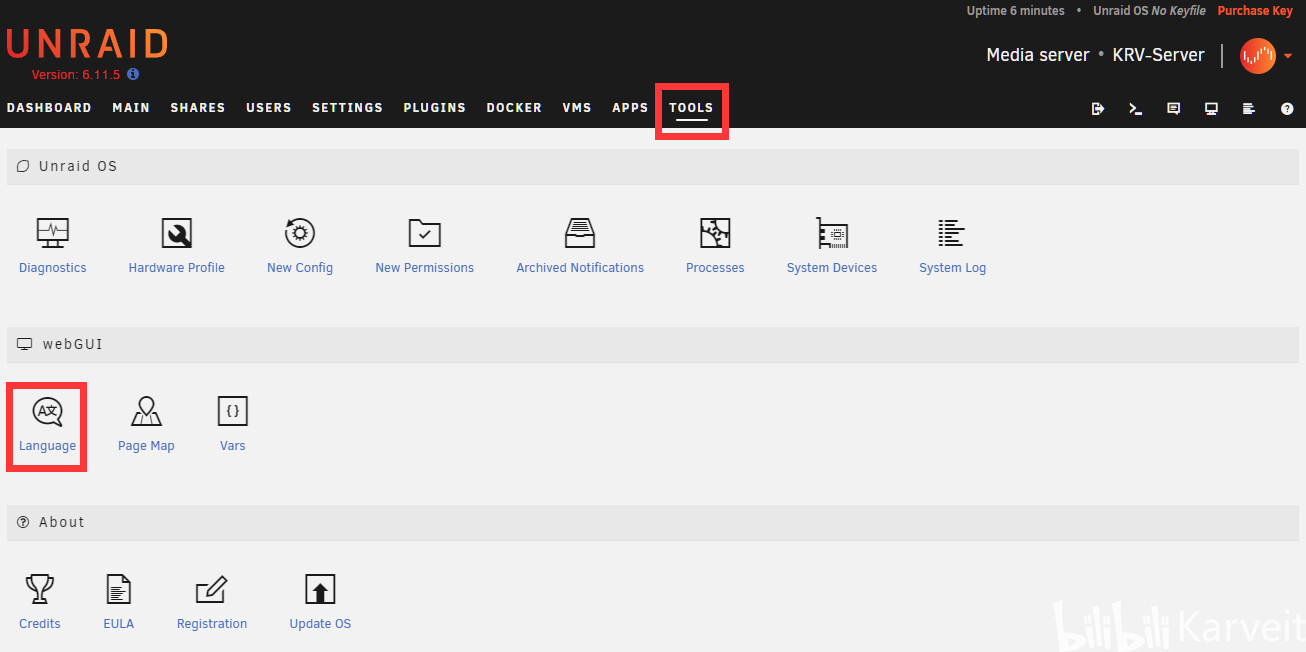Go to the Shares tab

[198, 108]
